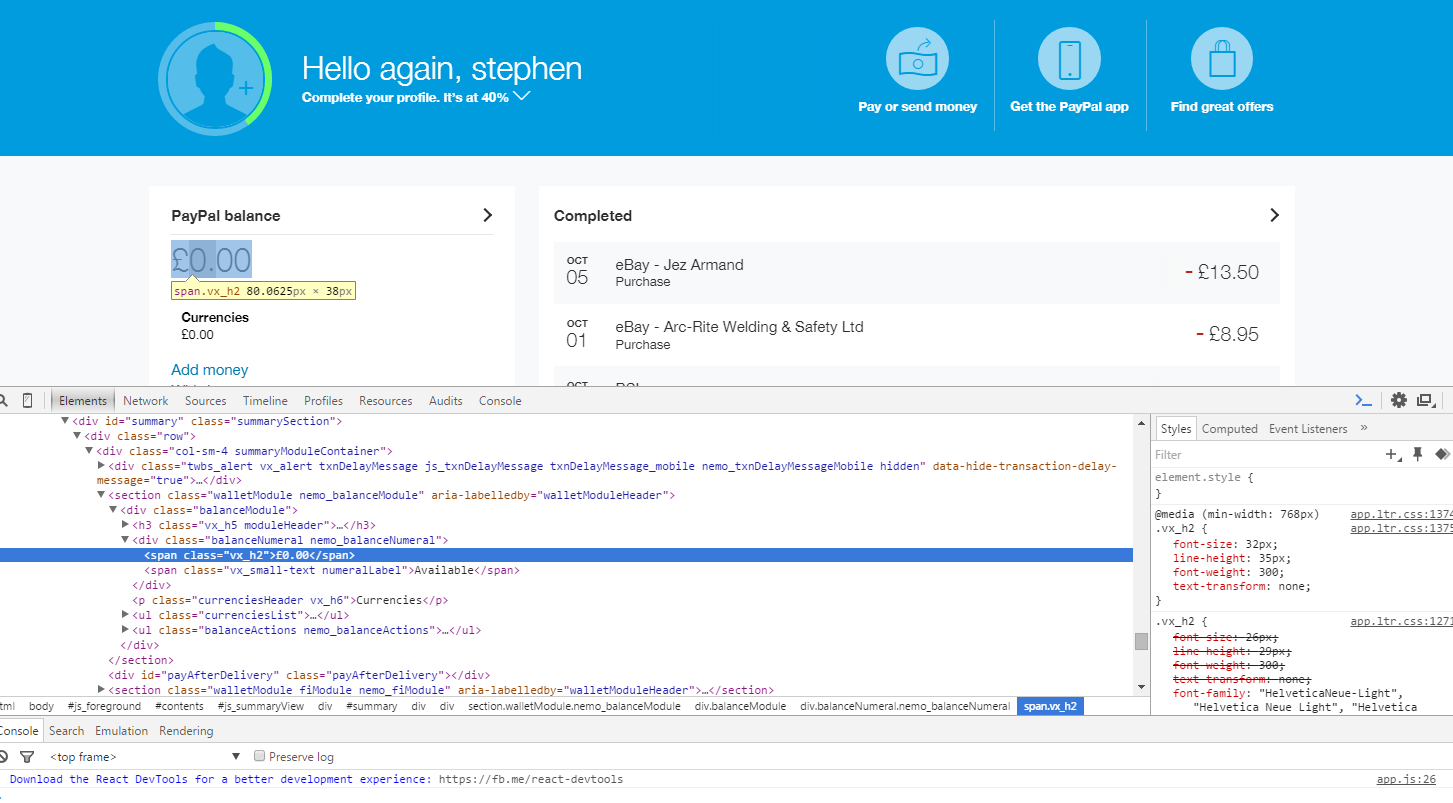Expand the profile completion chevron
This screenshot has height=803, width=1453.
pyautogui.click(x=521, y=97)
